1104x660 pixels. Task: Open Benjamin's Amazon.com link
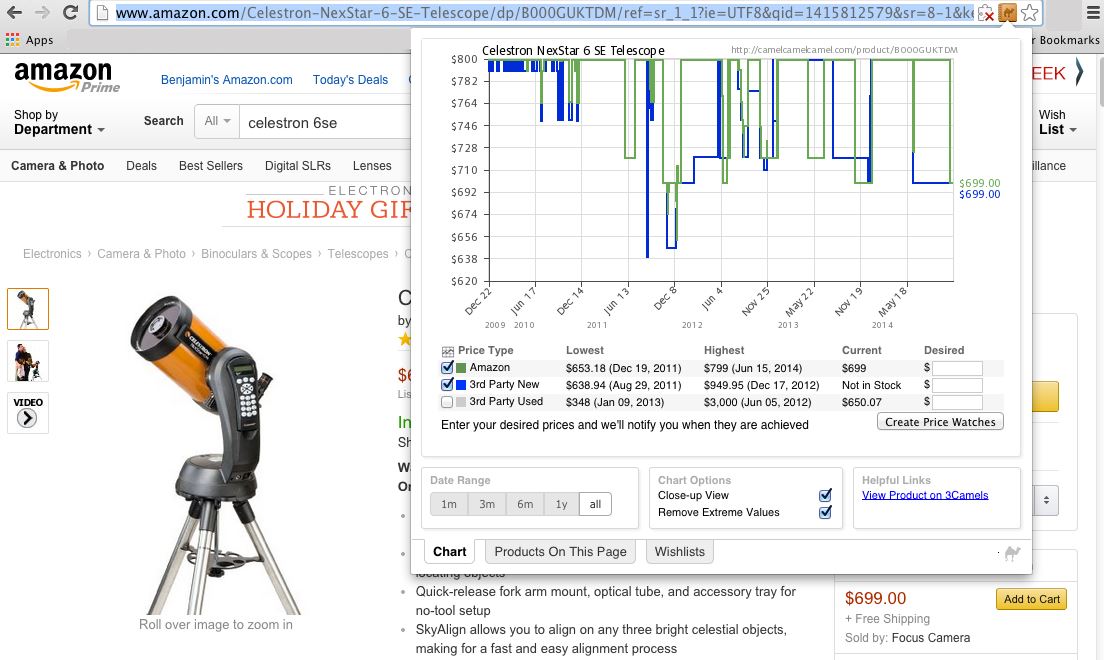pyautogui.click(x=227, y=80)
